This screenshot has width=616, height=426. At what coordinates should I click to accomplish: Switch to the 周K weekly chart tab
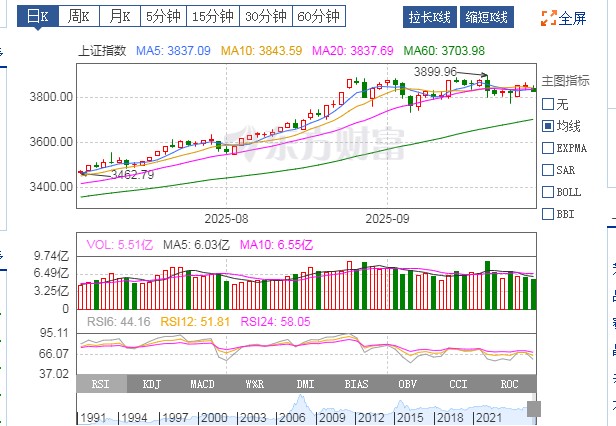coord(76,17)
